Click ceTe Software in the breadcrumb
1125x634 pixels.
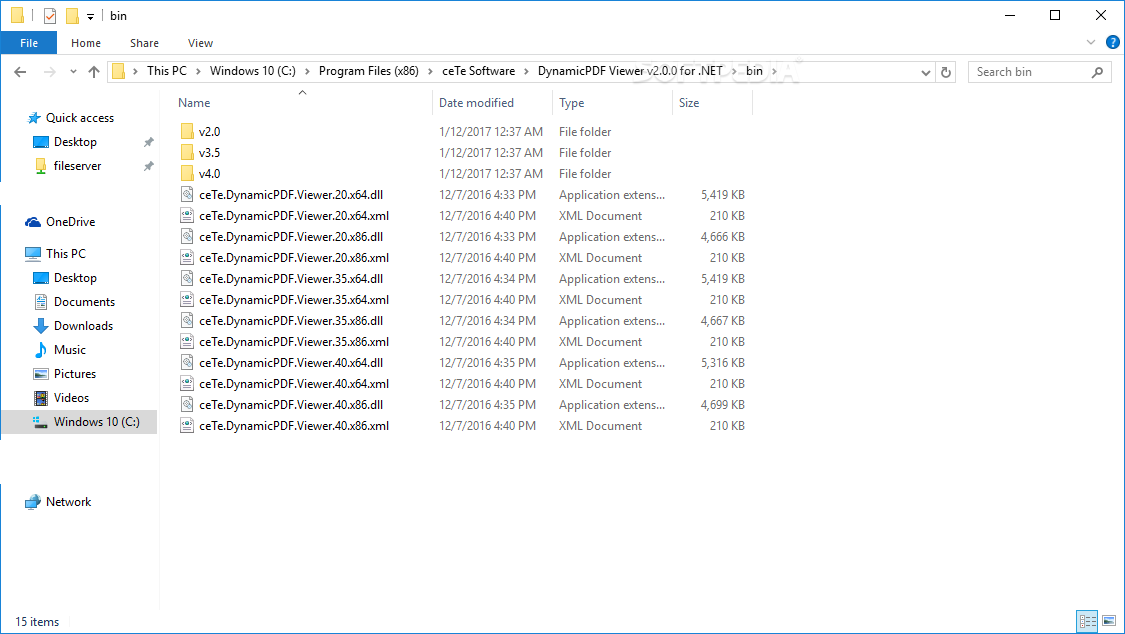(x=479, y=71)
